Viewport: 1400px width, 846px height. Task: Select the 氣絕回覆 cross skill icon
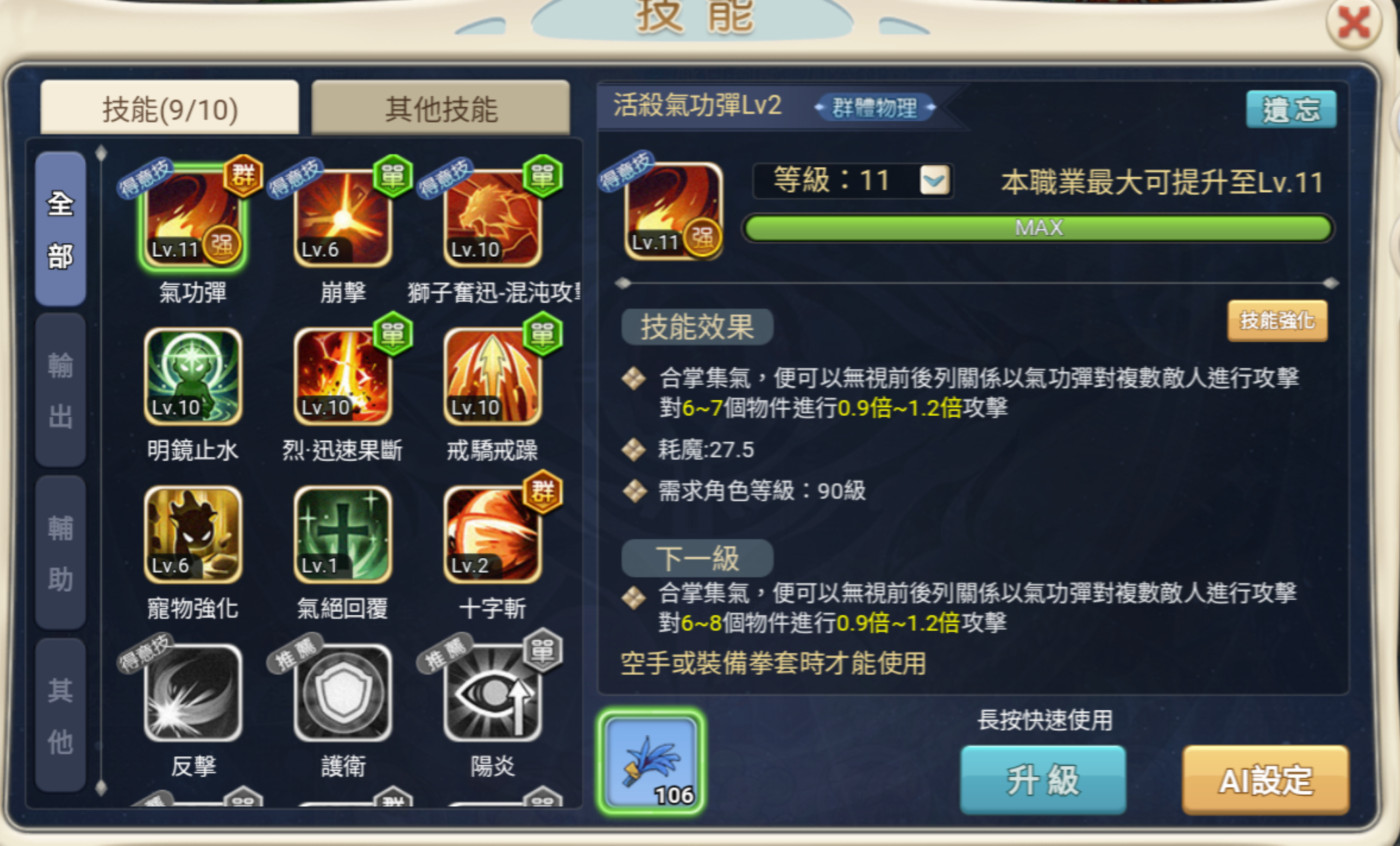[343, 535]
